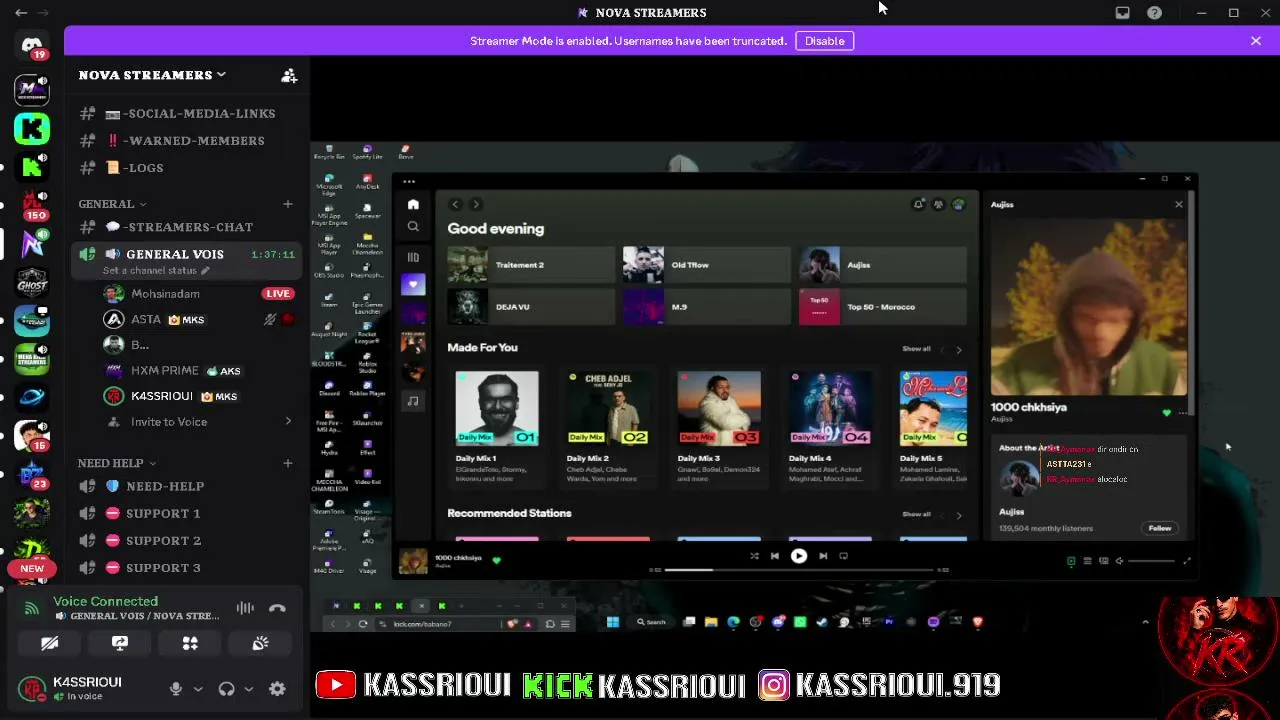
Task: Open voice connection signal details
Action: pos(32,608)
